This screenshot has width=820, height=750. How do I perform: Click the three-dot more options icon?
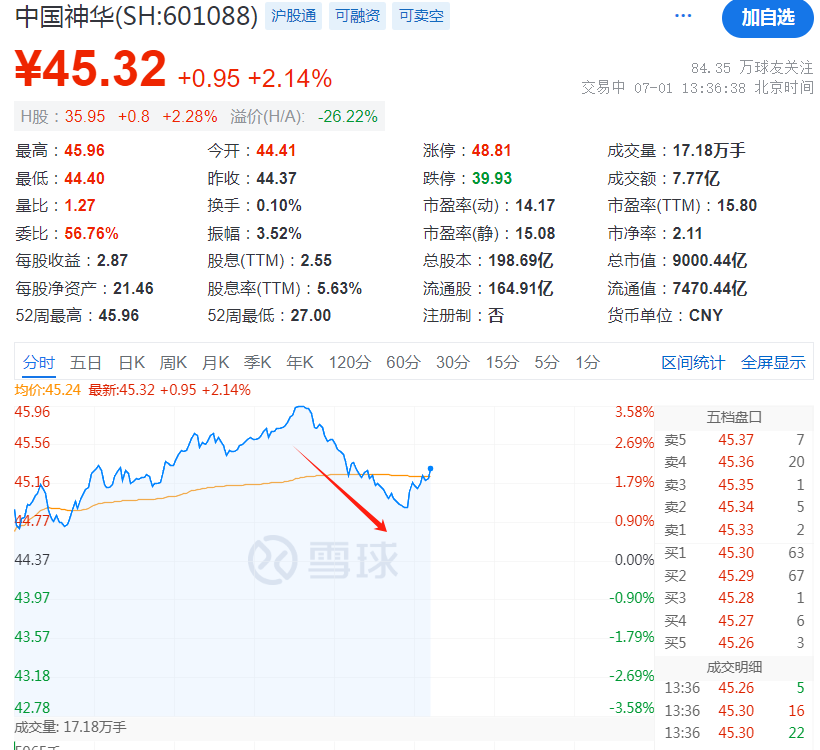(x=683, y=16)
